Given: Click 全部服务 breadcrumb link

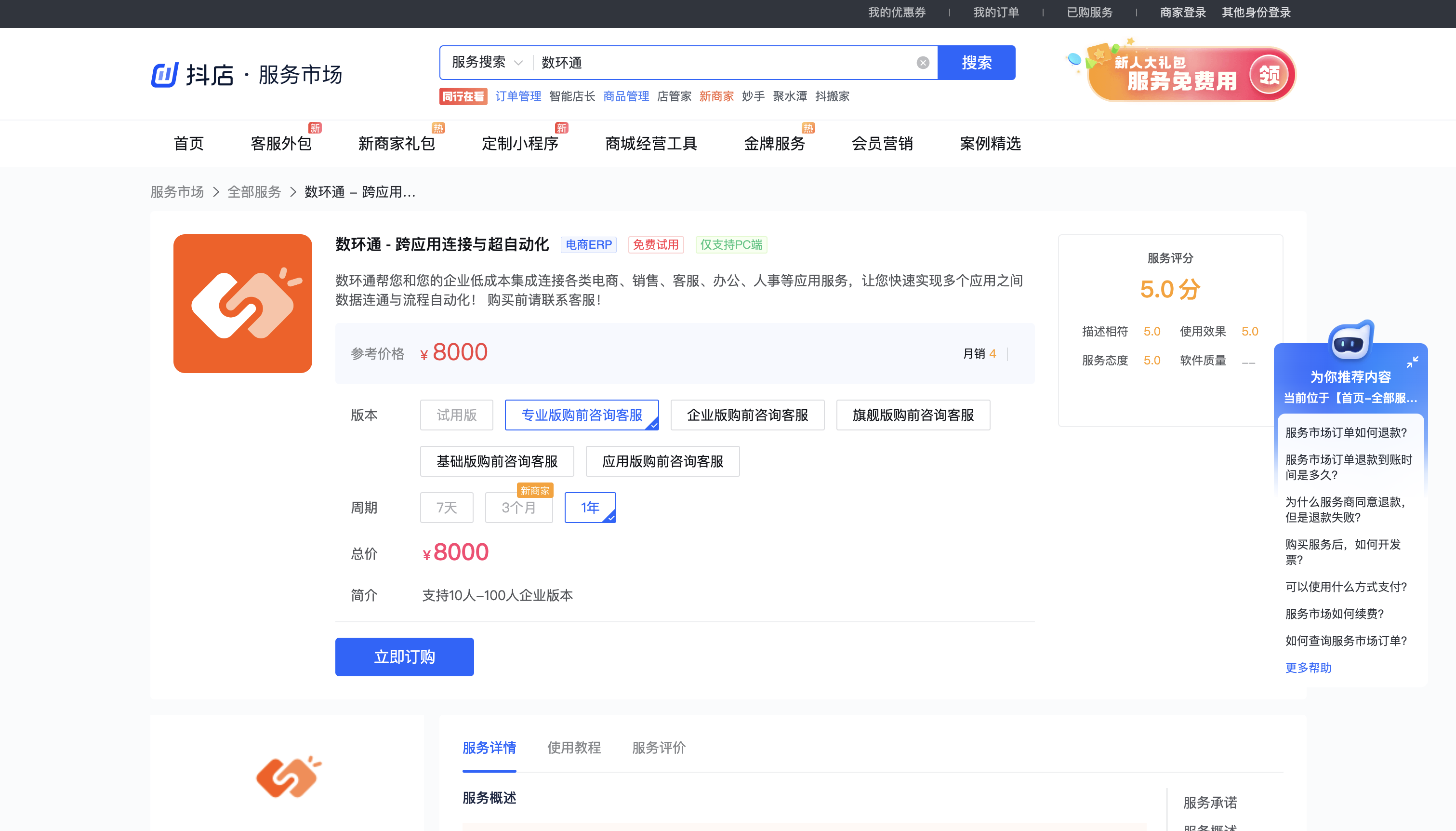Looking at the screenshot, I should [x=254, y=192].
